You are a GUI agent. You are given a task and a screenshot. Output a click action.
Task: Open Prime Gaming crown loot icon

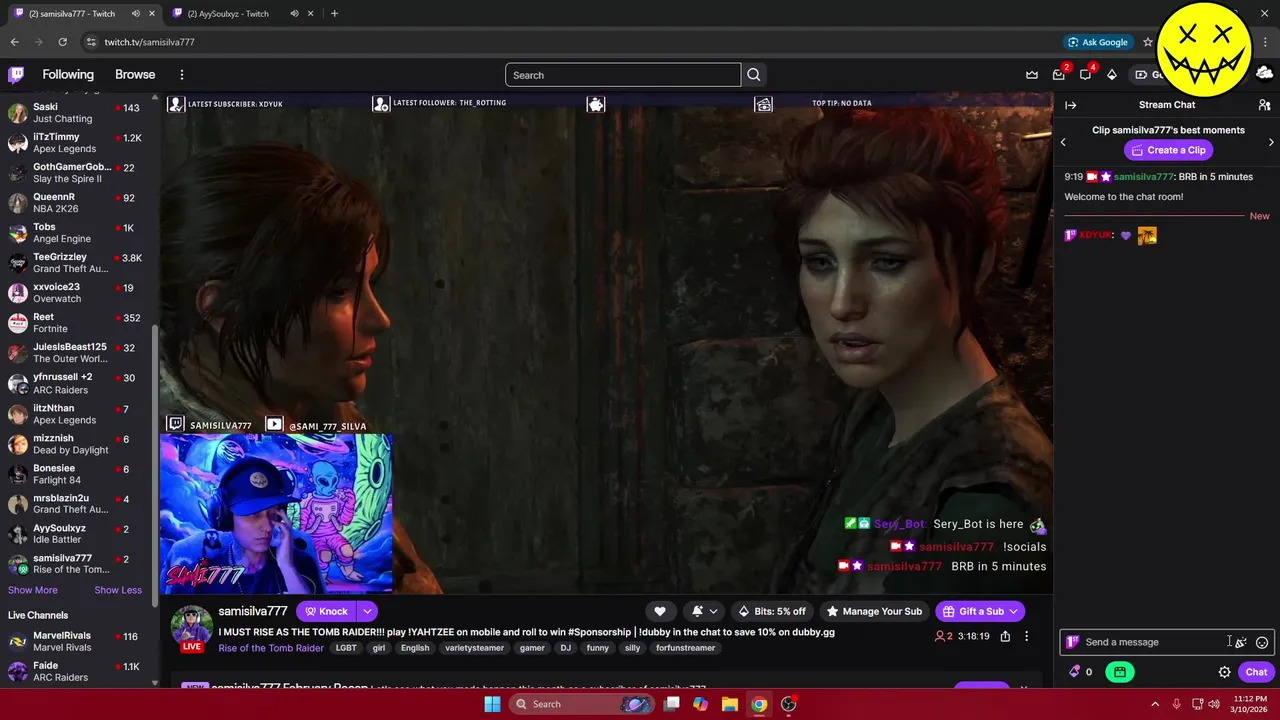point(1032,75)
